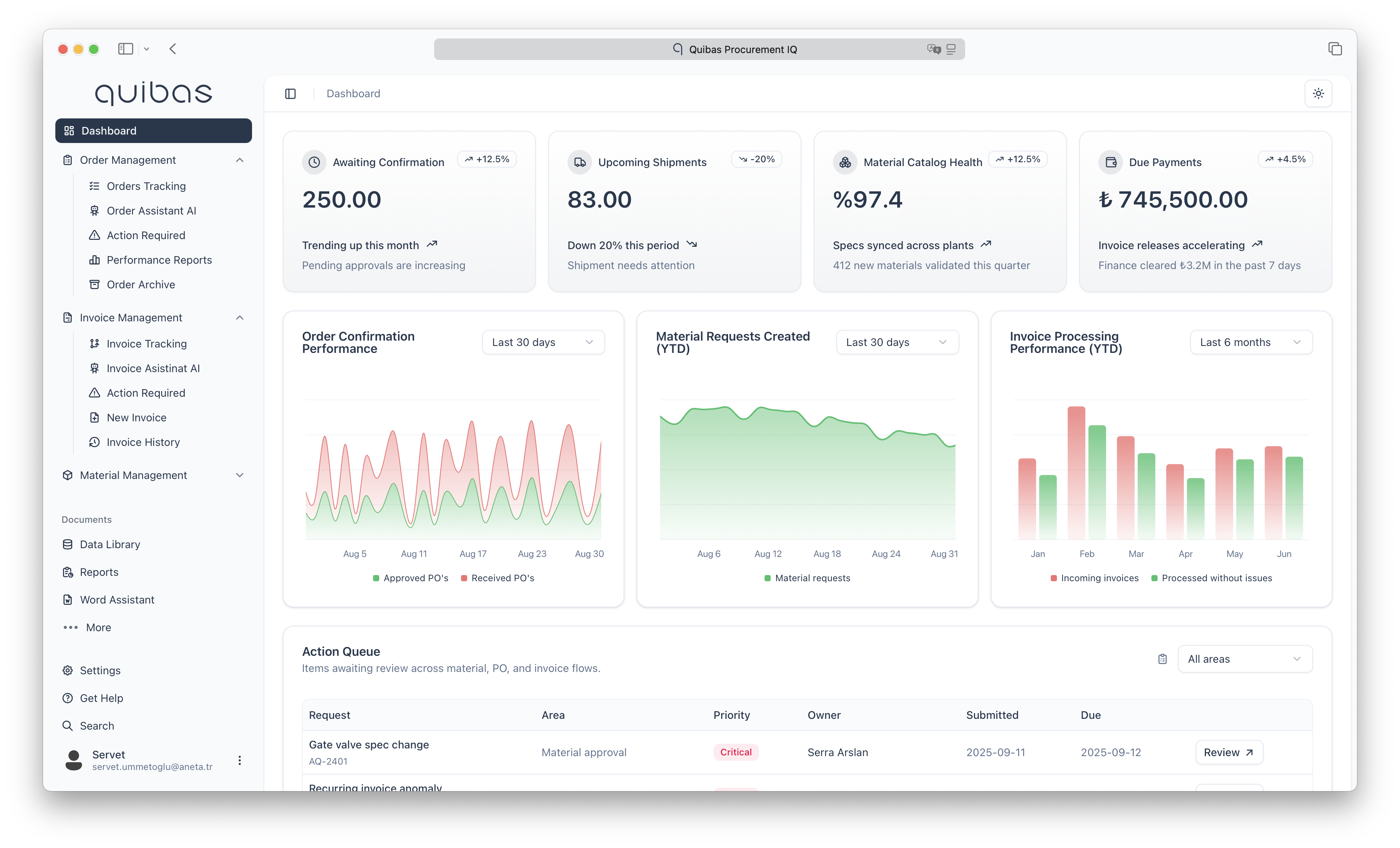Viewport: 1400px width, 848px height.
Task: Open the Dashboard breadcrumb item
Action: [353, 93]
